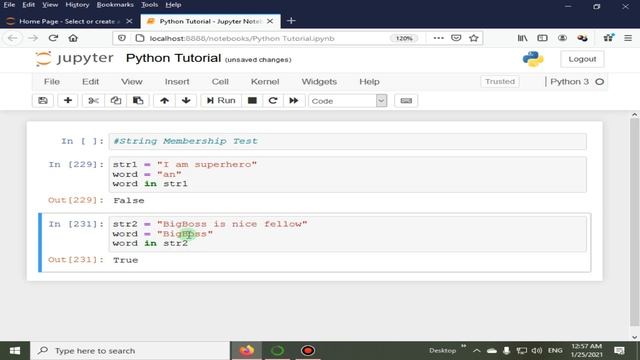The width and height of the screenshot is (640, 360).
Task: Paste cells below icon in the toolbar
Action: 138,100
